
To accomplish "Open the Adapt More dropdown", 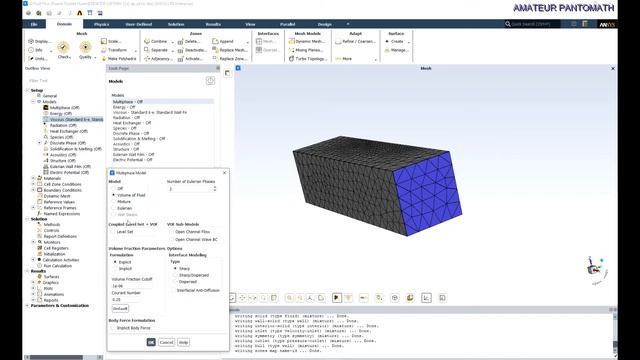I will tap(376, 59).
